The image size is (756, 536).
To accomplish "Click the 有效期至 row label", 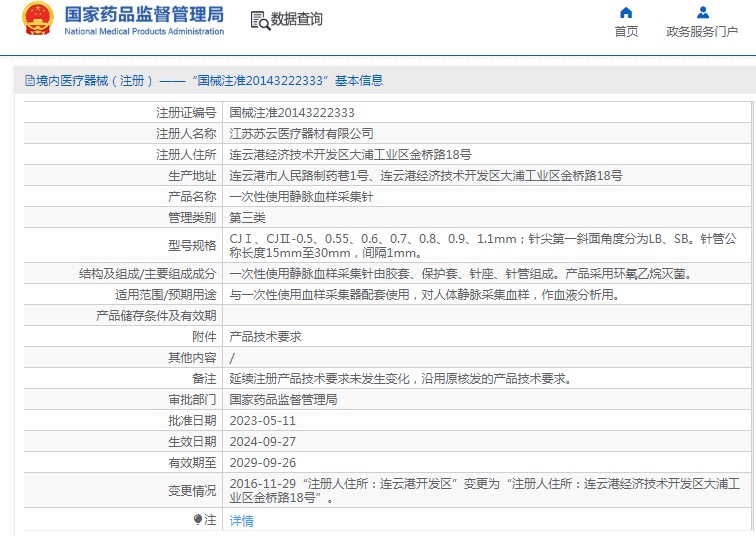I will (192, 463).
